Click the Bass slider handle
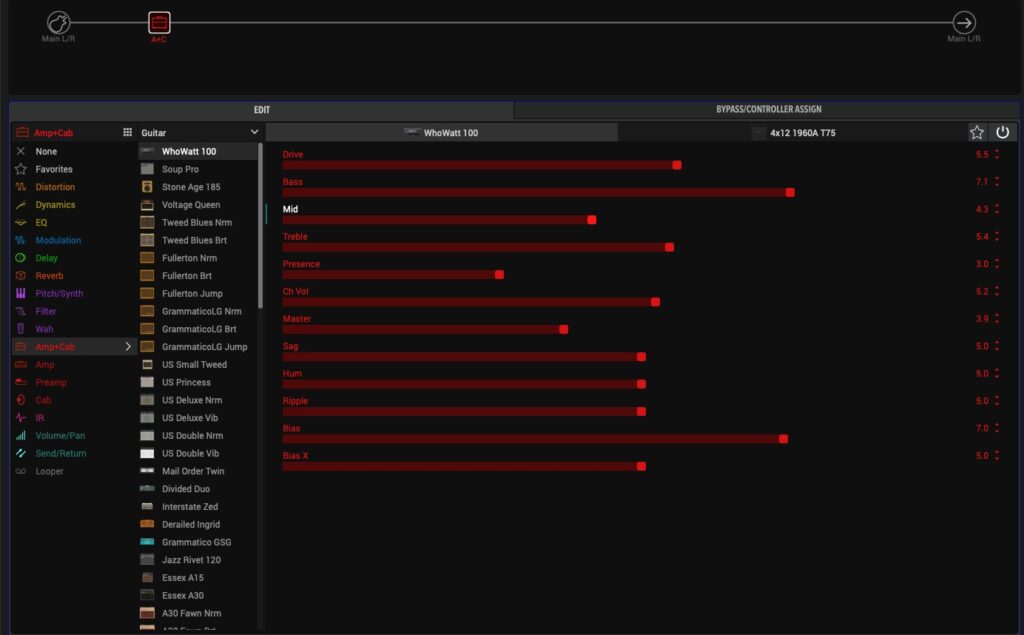Image resolution: width=1024 pixels, height=635 pixels. 790,192
